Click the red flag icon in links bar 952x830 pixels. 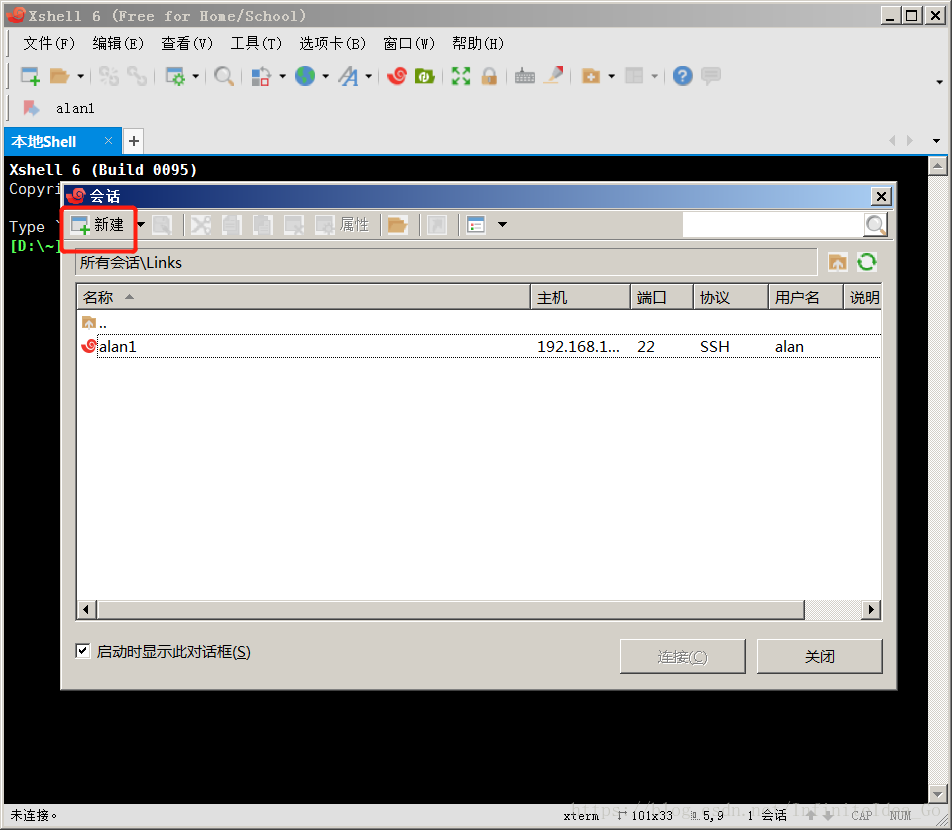(x=31, y=108)
